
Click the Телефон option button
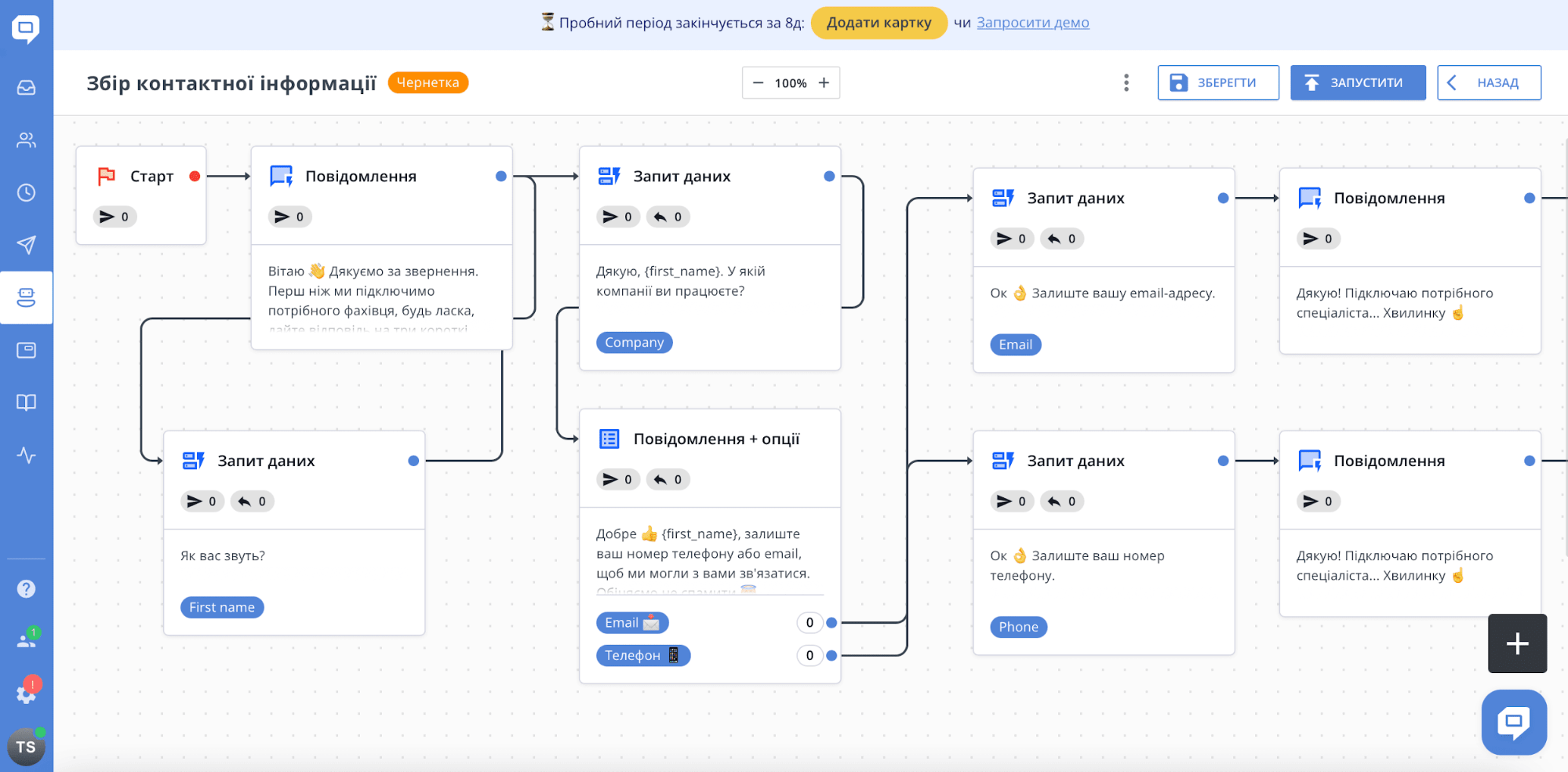pyautogui.click(x=643, y=656)
